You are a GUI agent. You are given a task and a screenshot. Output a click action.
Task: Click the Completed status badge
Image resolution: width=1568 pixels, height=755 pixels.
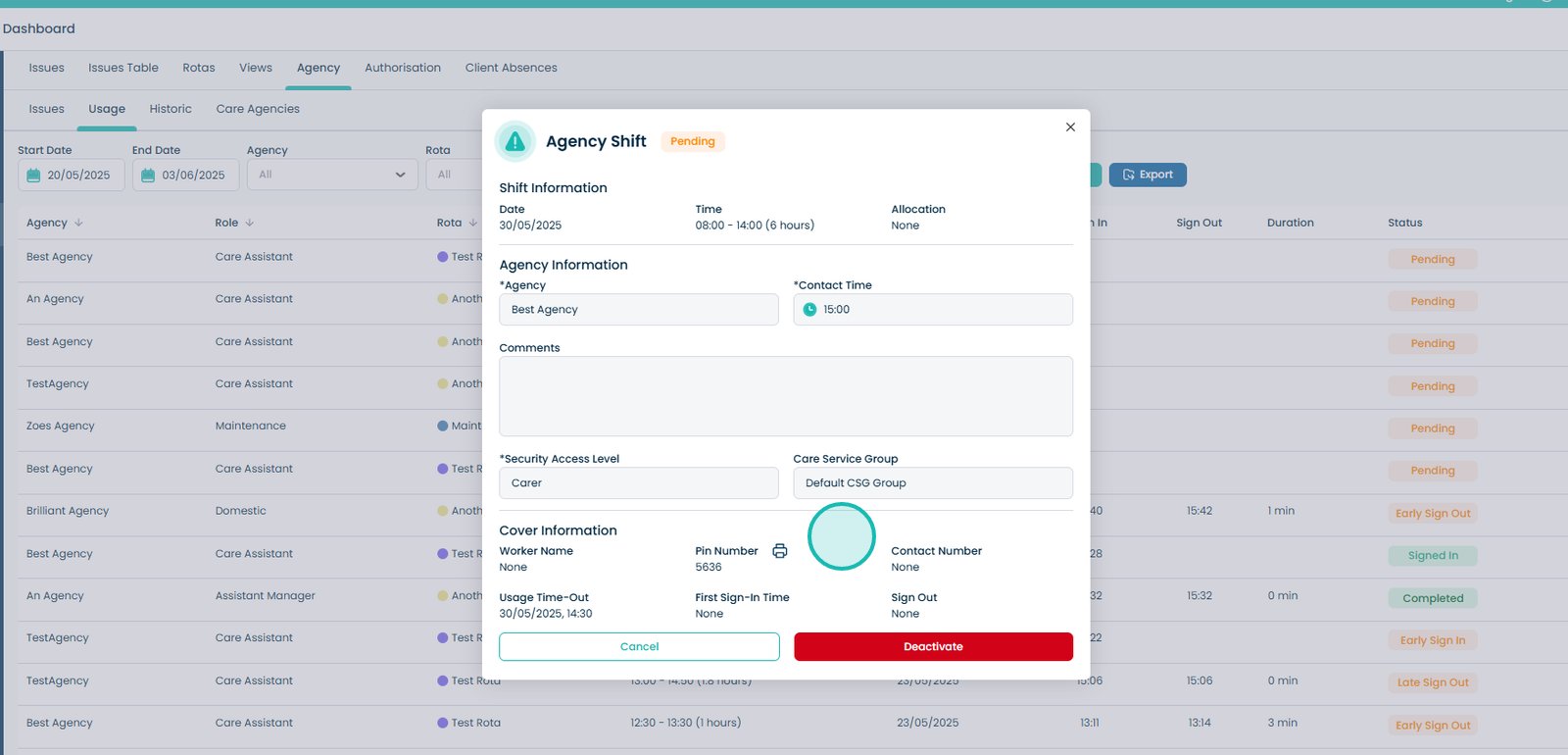[x=1432, y=598]
